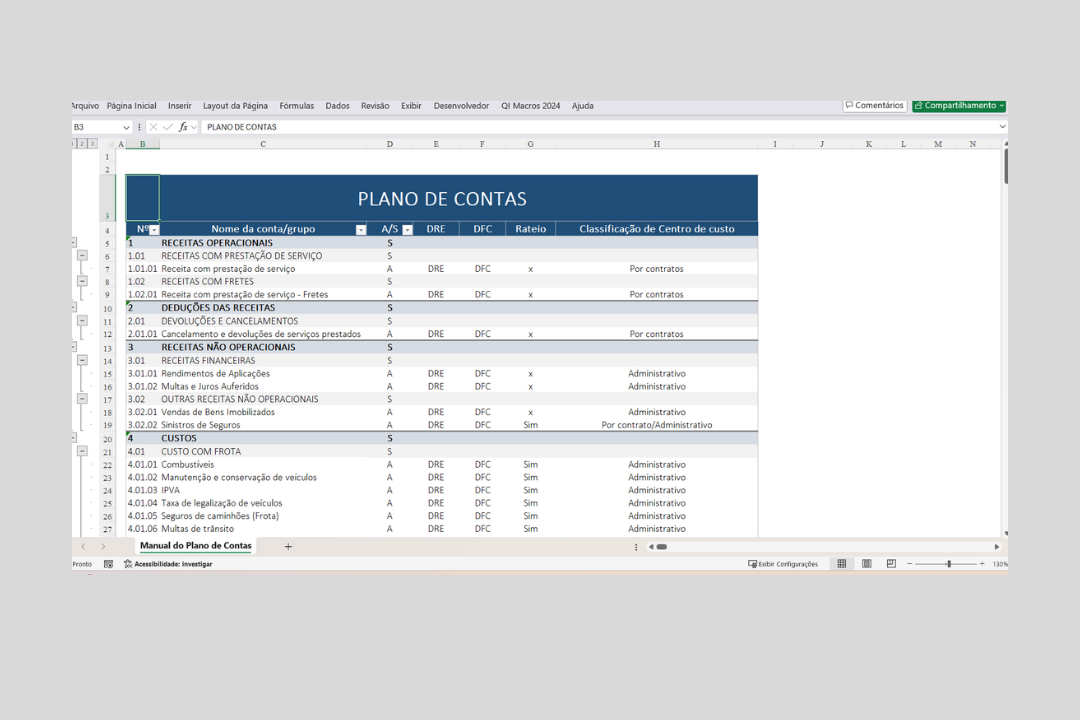The image size is (1080, 720).
Task: Click the macro recording icon in status bar
Action: point(108,564)
